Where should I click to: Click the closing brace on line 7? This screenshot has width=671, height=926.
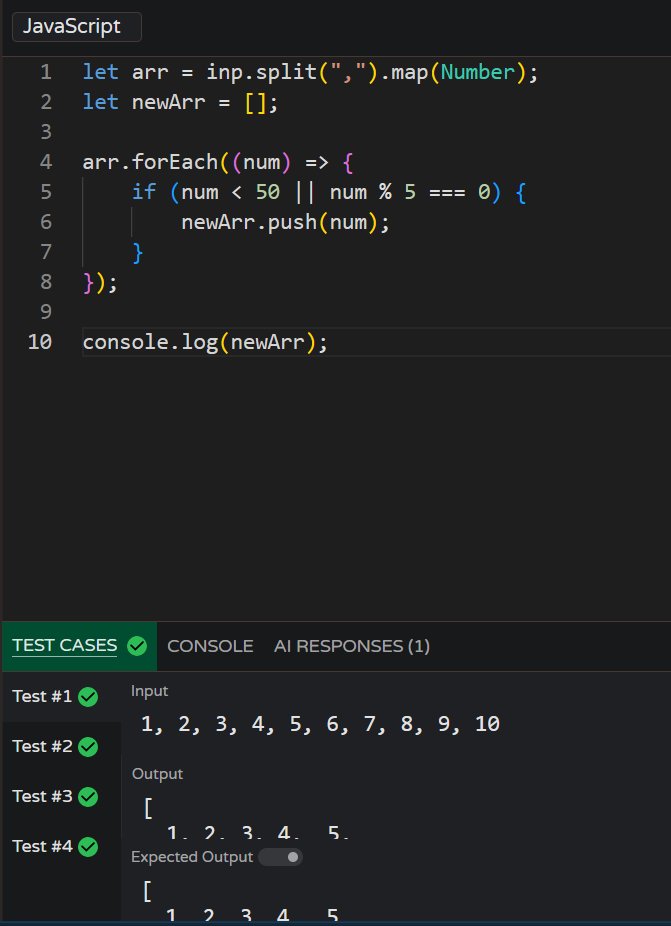tap(138, 252)
